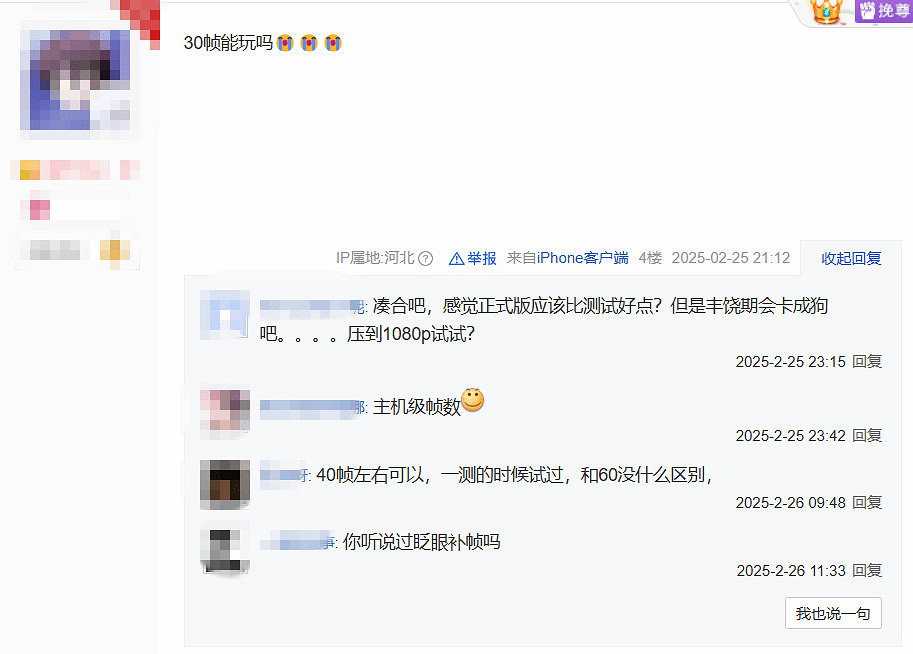Open the iPhone客户端 link
Image resolution: width=913 pixels, height=654 pixels.
pyautogui.click(x=582, y=258)
